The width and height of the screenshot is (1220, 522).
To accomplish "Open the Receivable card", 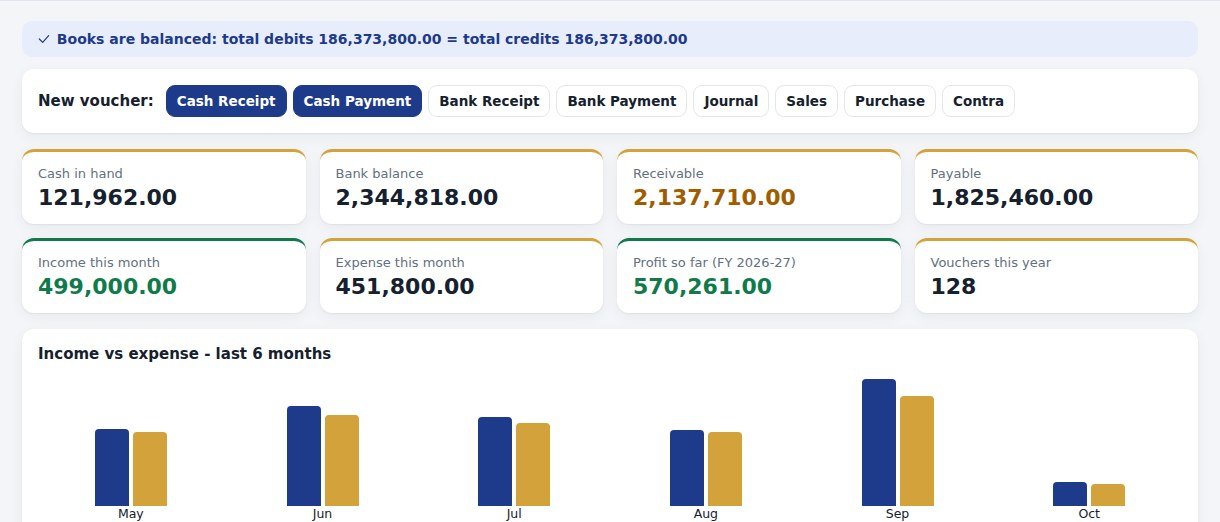I will click(759, 187).
